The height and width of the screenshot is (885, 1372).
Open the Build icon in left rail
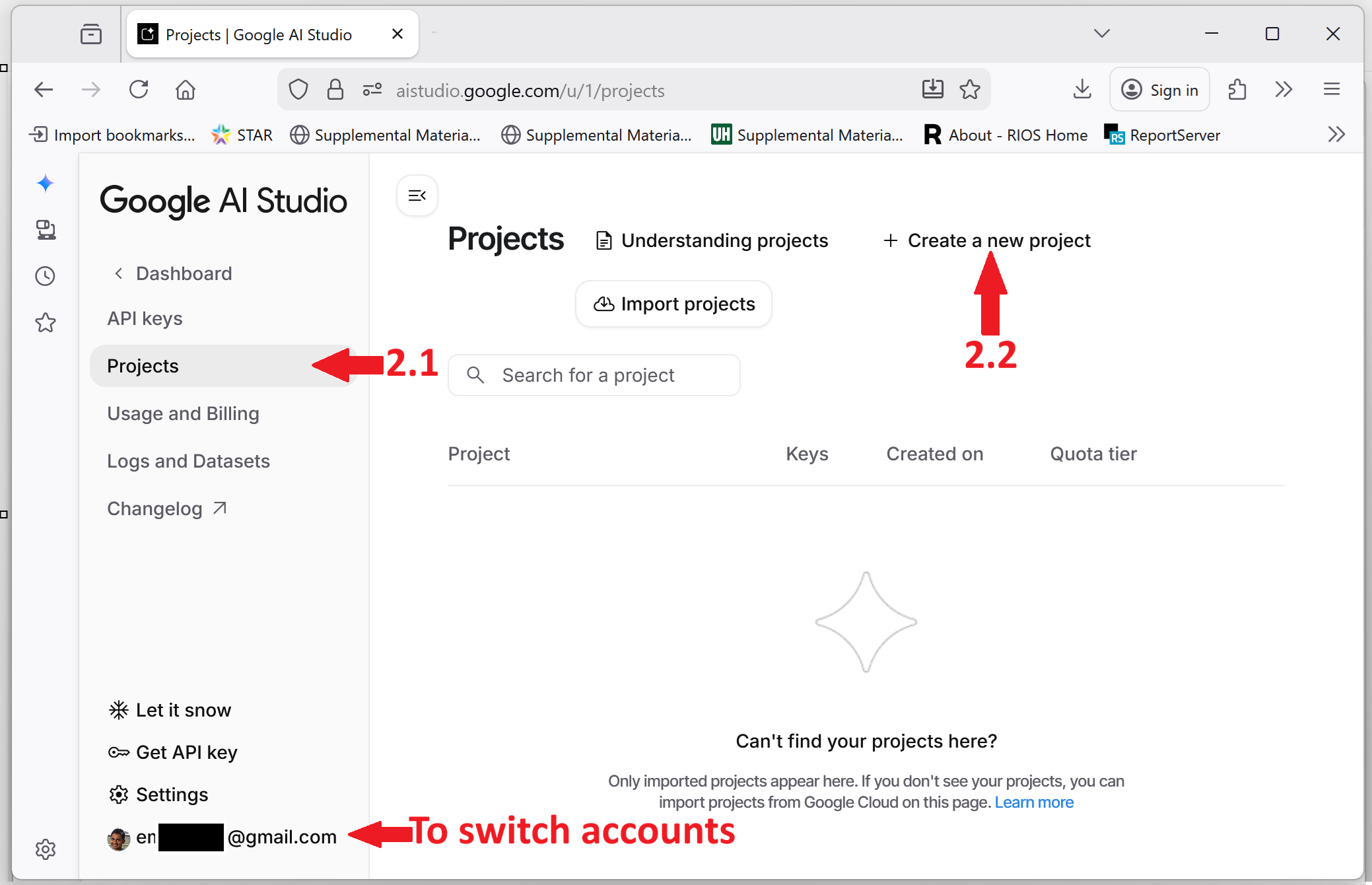pyautogui.click(x=46, y=230)
